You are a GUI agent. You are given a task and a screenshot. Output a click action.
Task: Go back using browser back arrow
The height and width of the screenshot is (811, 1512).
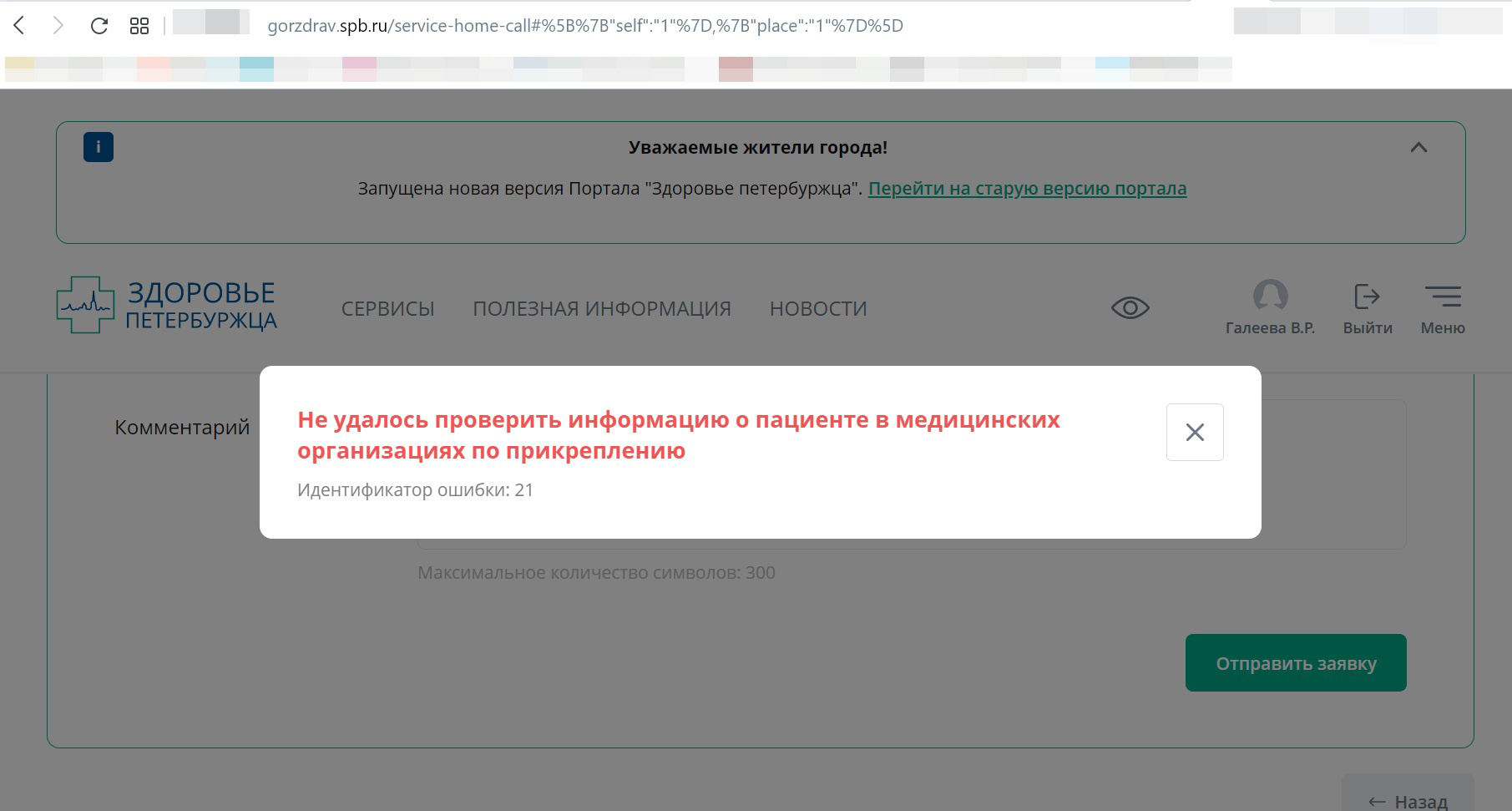point(19,26)
